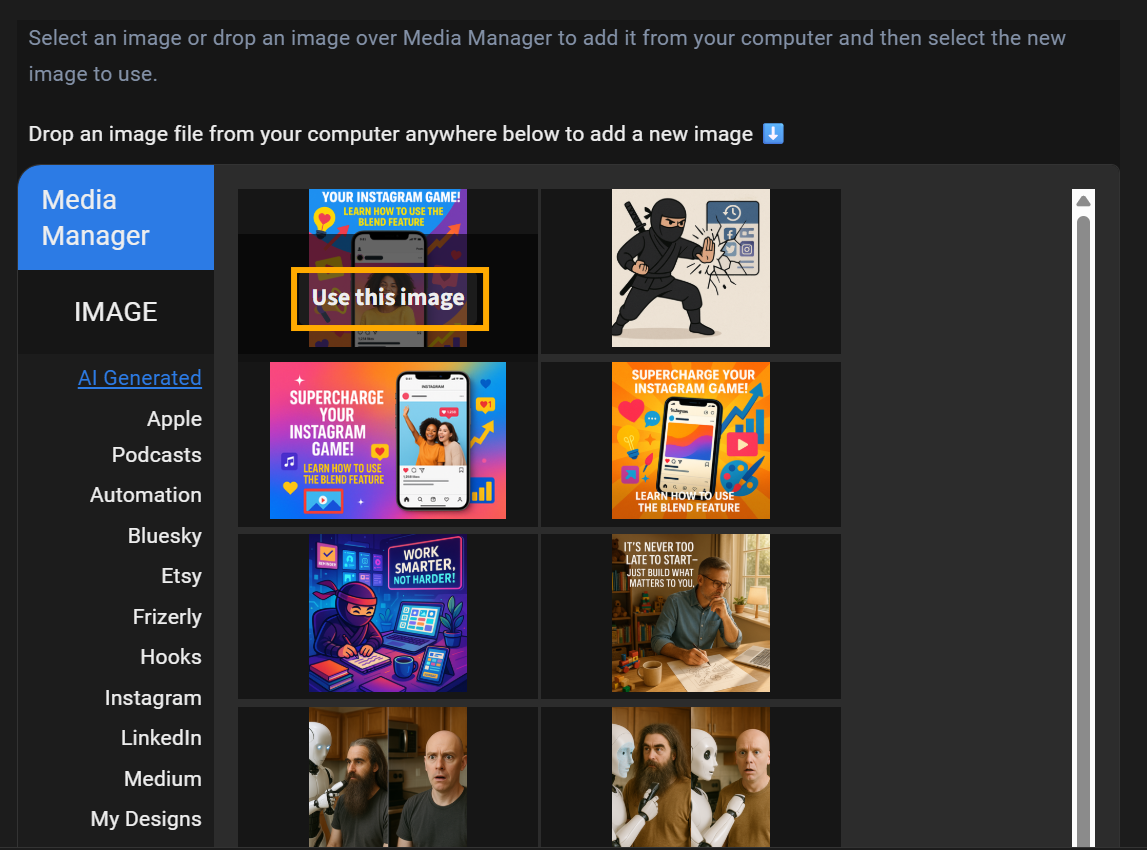Select the ninja smashing social icons thumbnail
Viewport: 1147px width, 850px height.
pyautogui.click(x=691, y=268)
